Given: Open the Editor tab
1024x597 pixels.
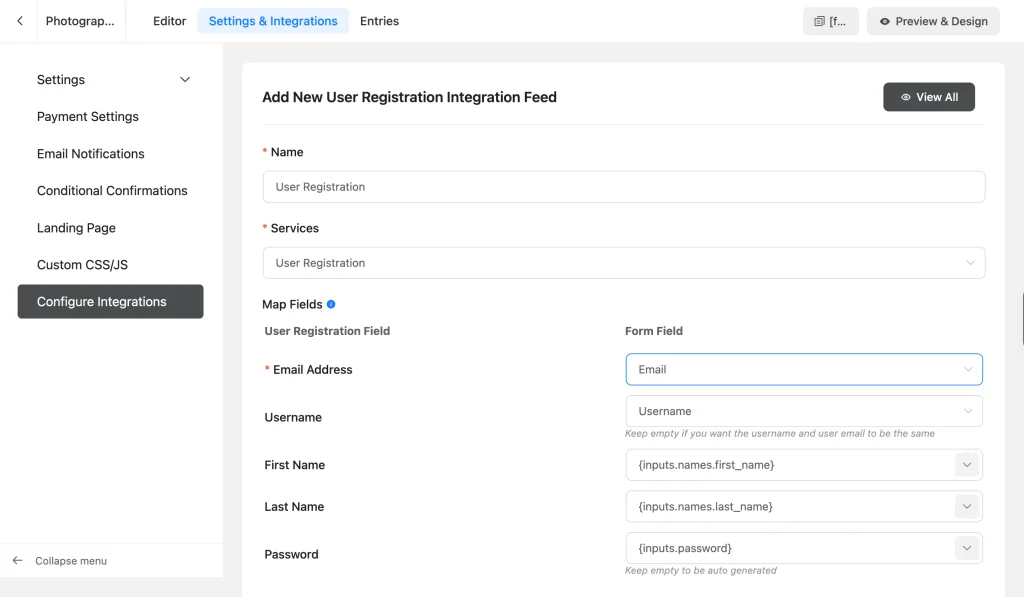Looking at the screenshot, I should point(169,21).
